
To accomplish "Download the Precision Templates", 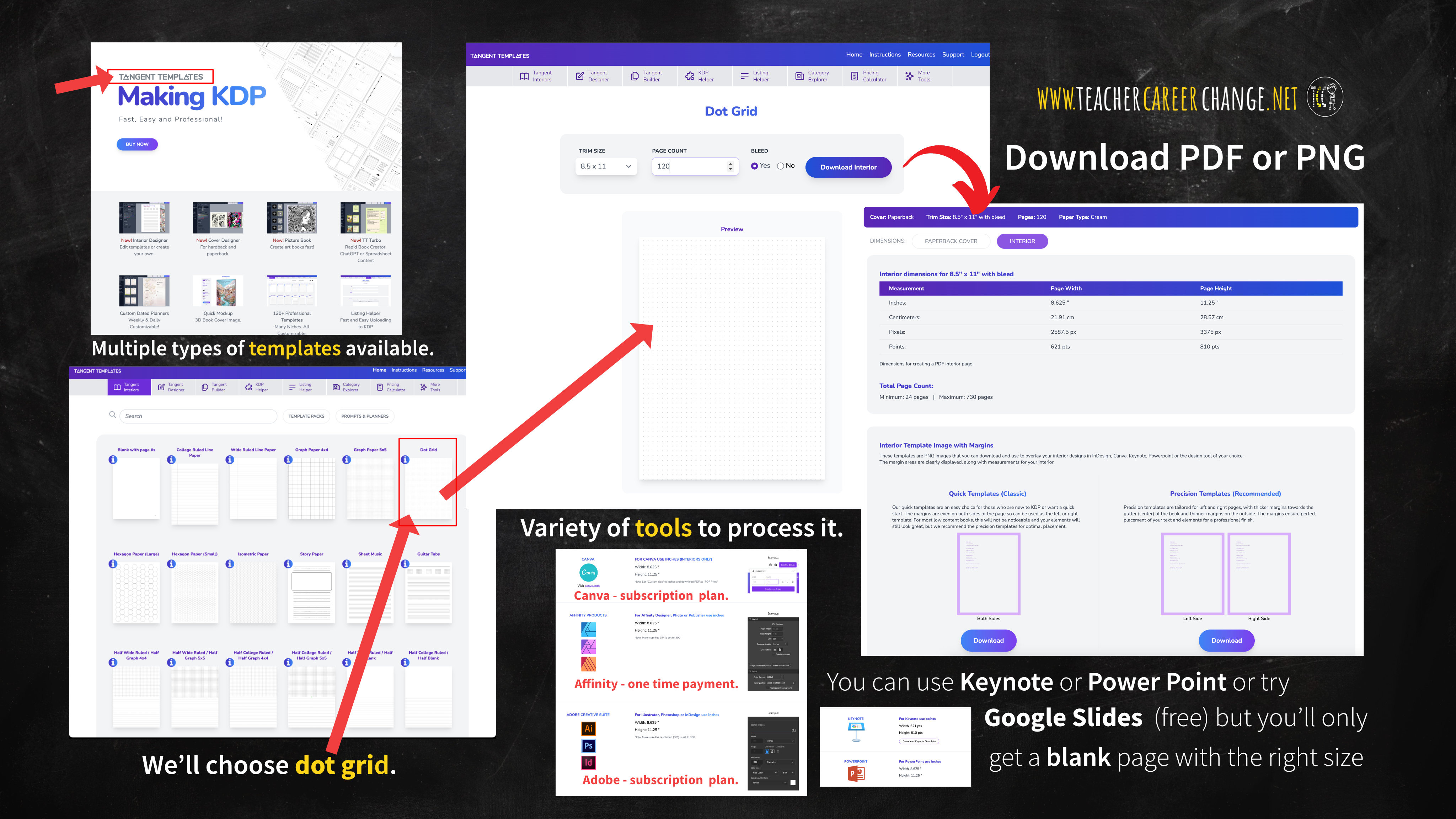I will [1226, 641].
